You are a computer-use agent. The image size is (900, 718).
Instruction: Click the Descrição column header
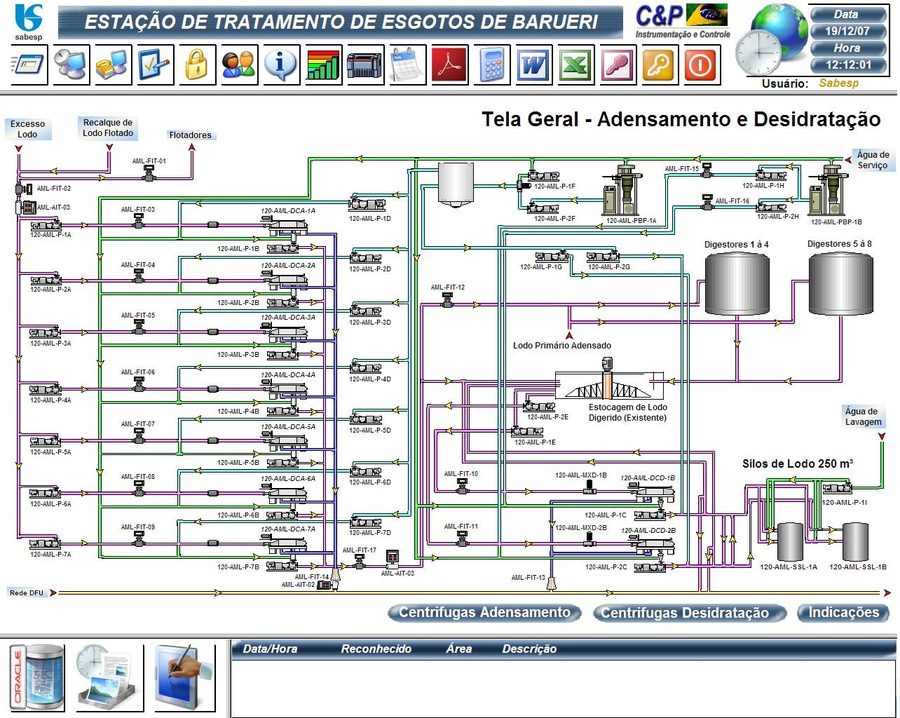pyautogui.click(x=529, y=649)
